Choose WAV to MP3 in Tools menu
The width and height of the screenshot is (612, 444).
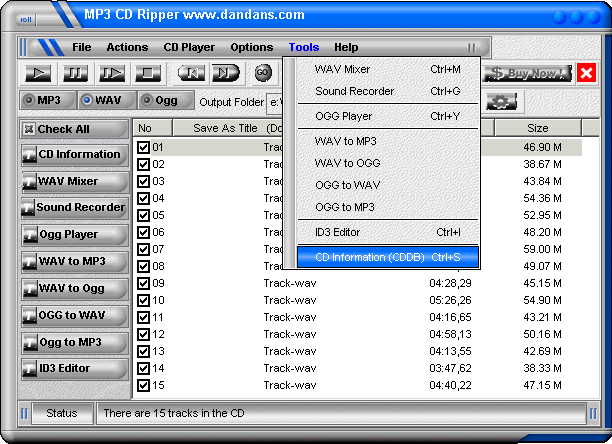388,141
